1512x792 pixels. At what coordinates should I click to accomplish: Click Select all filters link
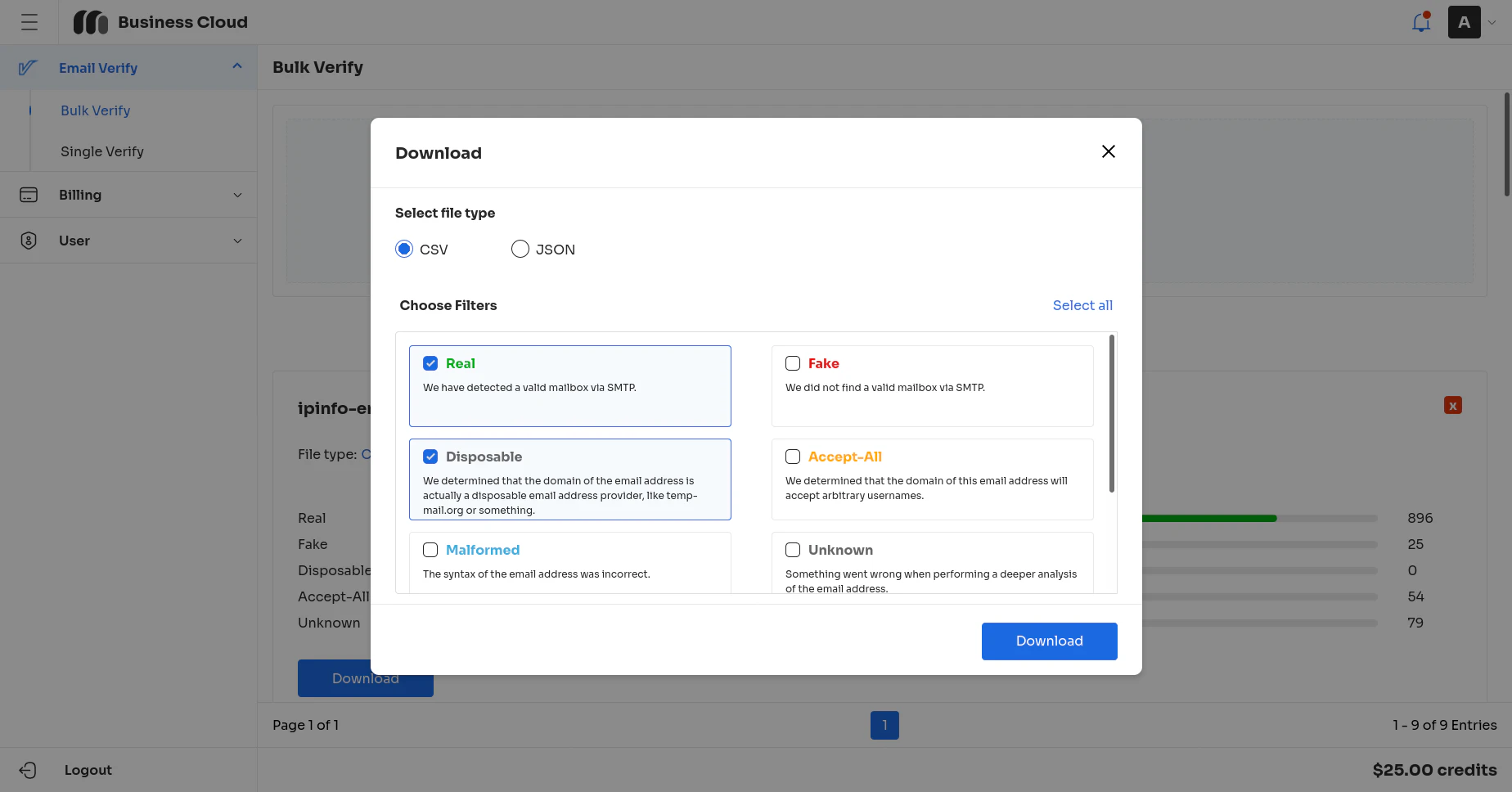coord(1082,305)
